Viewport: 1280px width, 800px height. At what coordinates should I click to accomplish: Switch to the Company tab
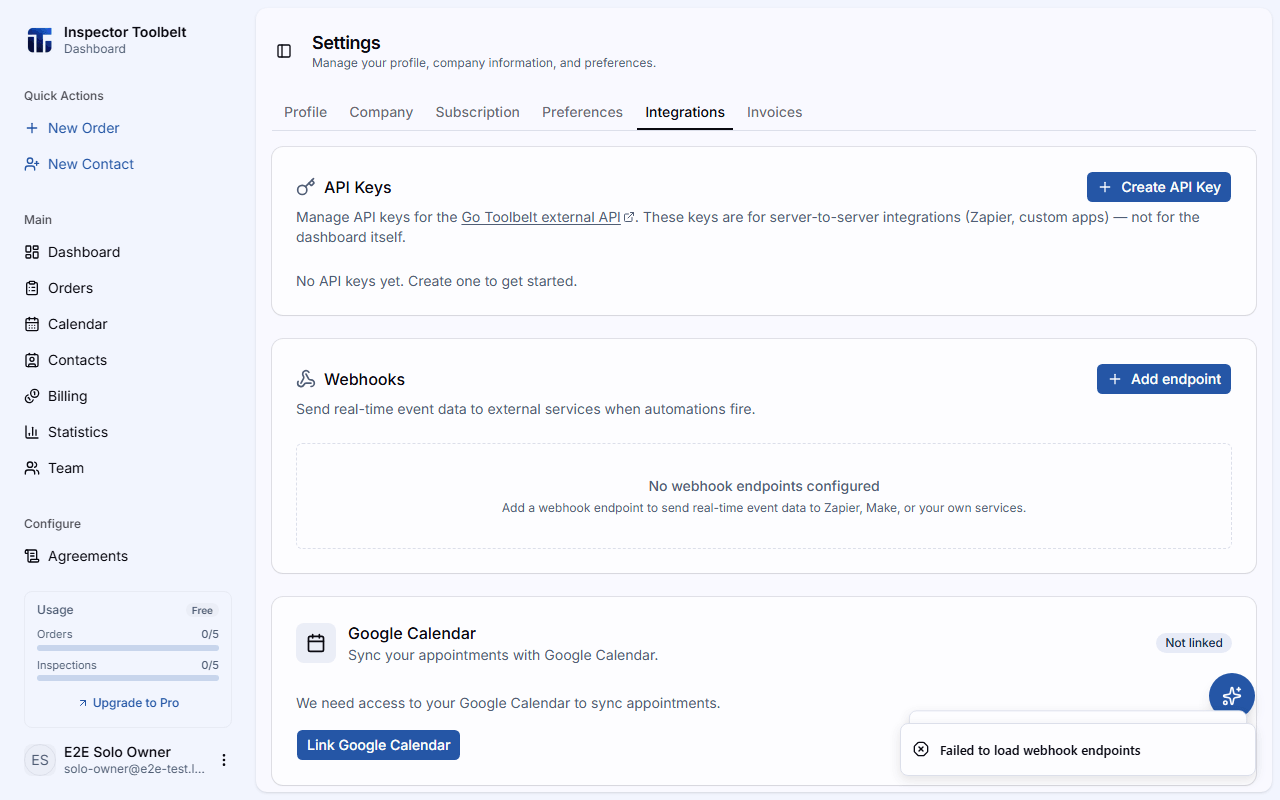tap(381, 112)
